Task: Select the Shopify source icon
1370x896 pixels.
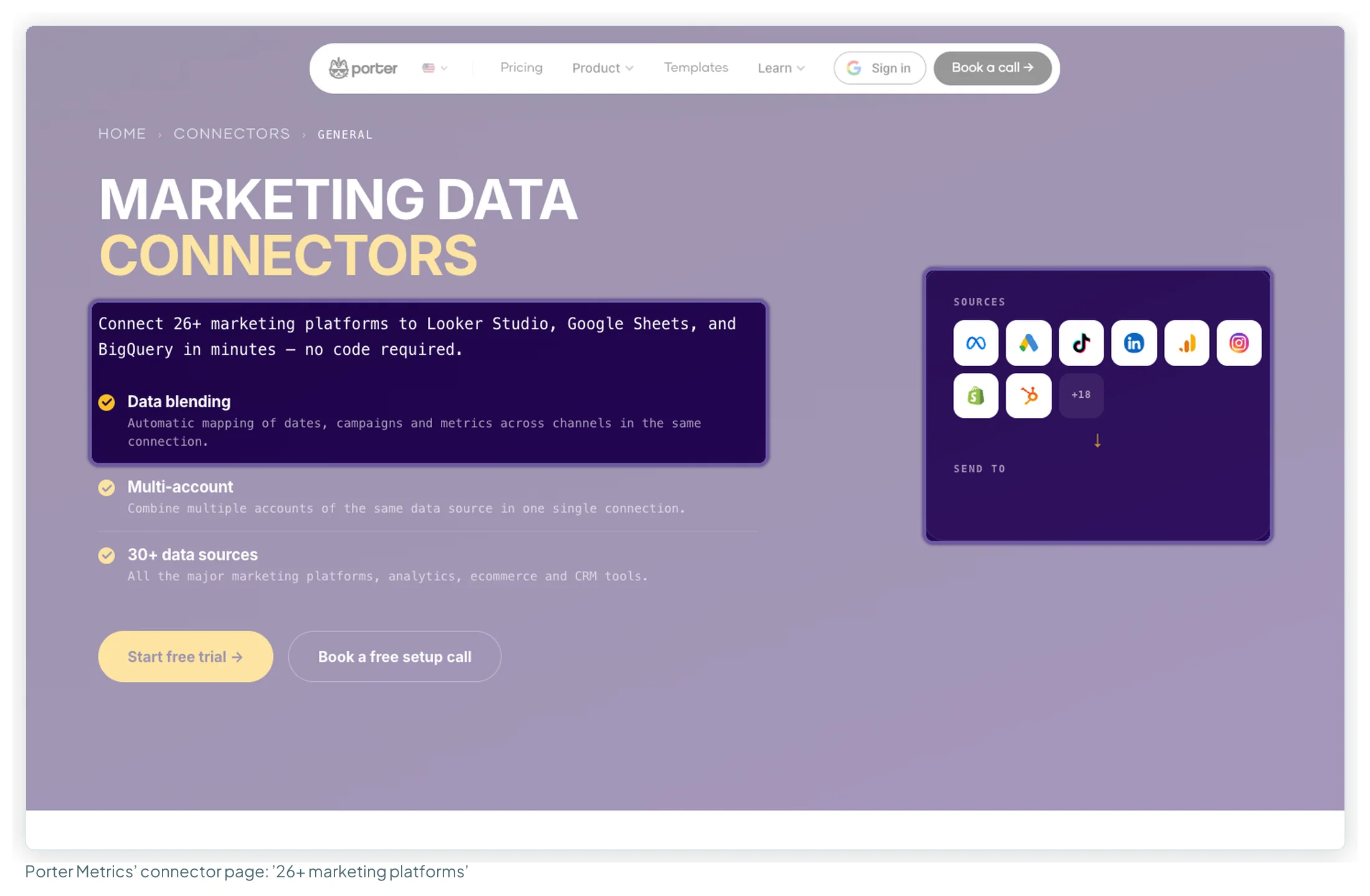Action: click(x=975, y=395)
